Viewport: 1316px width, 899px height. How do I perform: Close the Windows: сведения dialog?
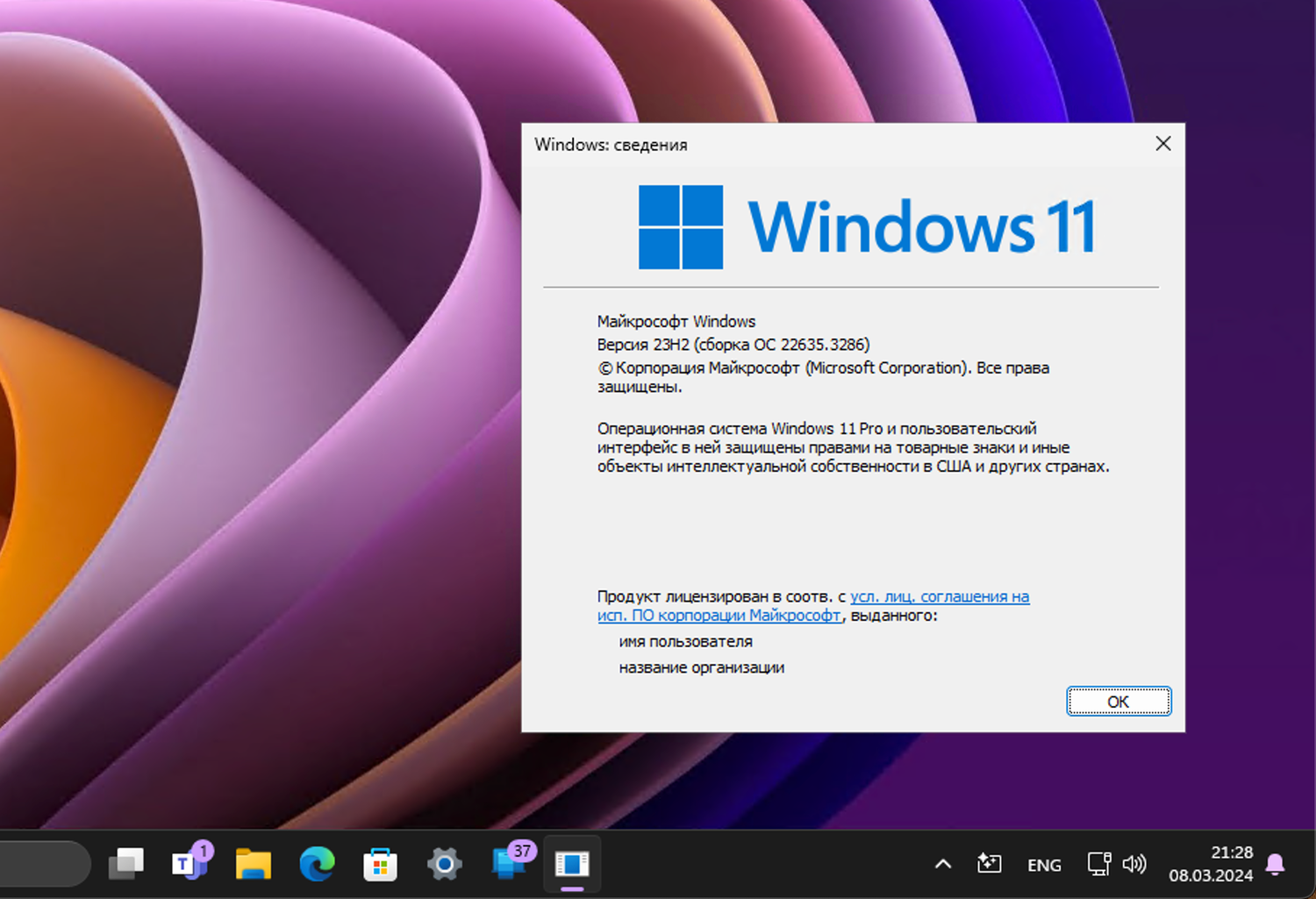(1162, 143)
